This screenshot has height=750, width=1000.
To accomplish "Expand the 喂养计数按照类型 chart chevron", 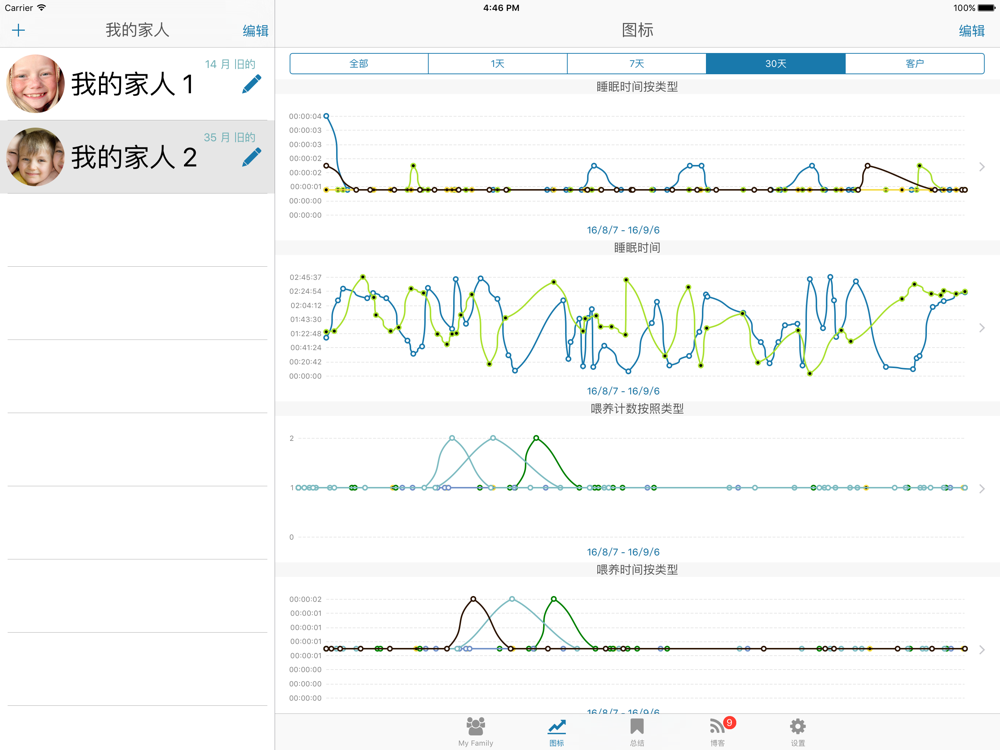I will coord(982,489).
